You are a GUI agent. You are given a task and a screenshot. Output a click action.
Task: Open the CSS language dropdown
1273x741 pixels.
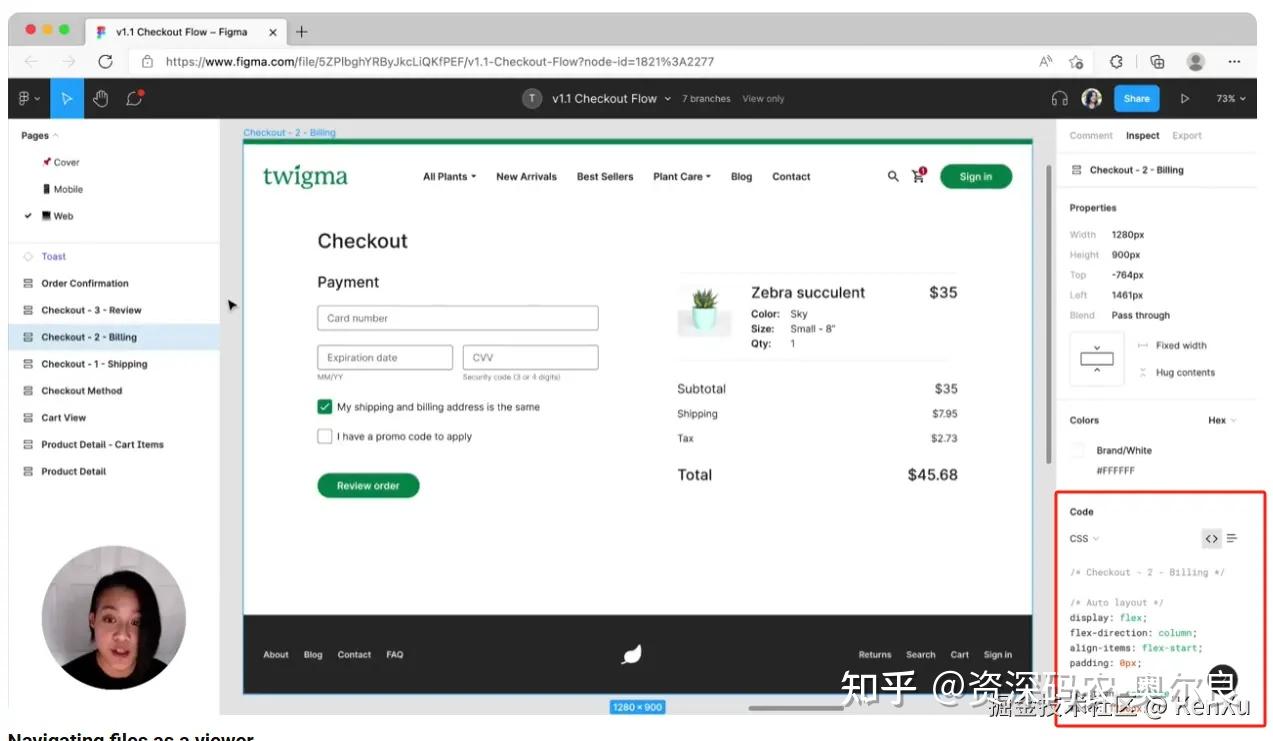[x=1083, y=538]
